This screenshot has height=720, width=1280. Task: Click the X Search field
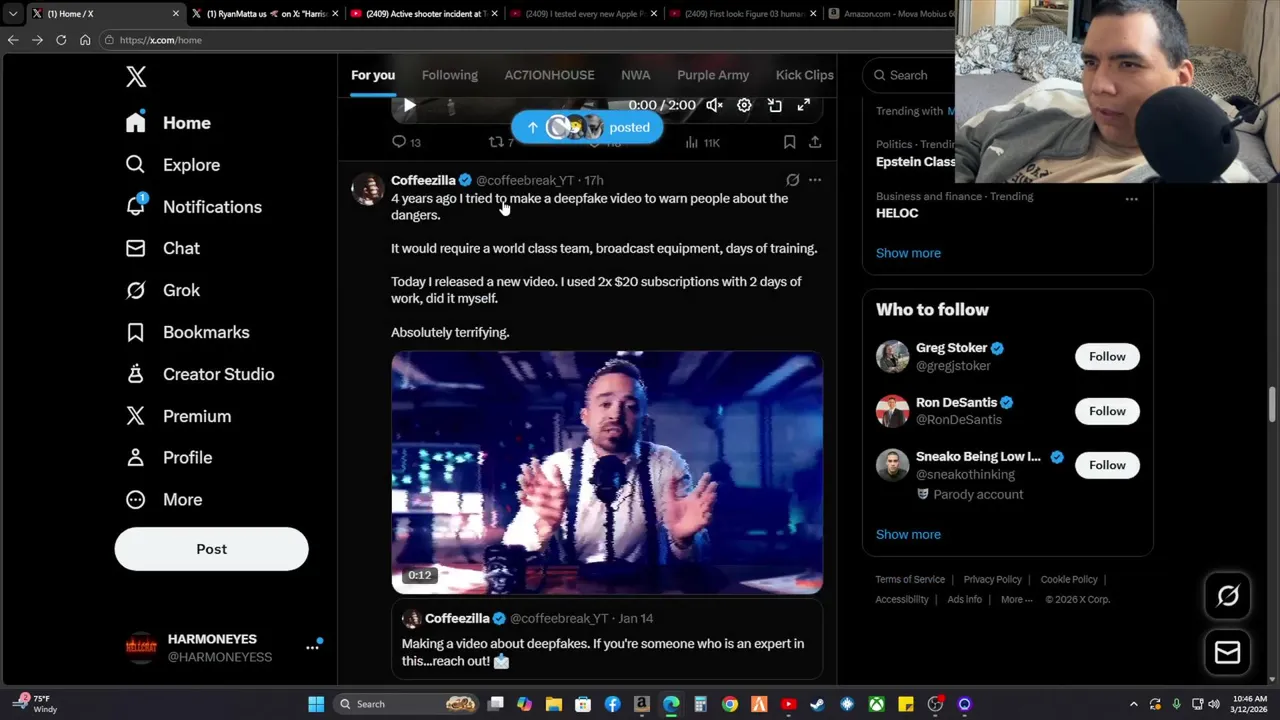(908, 75)
